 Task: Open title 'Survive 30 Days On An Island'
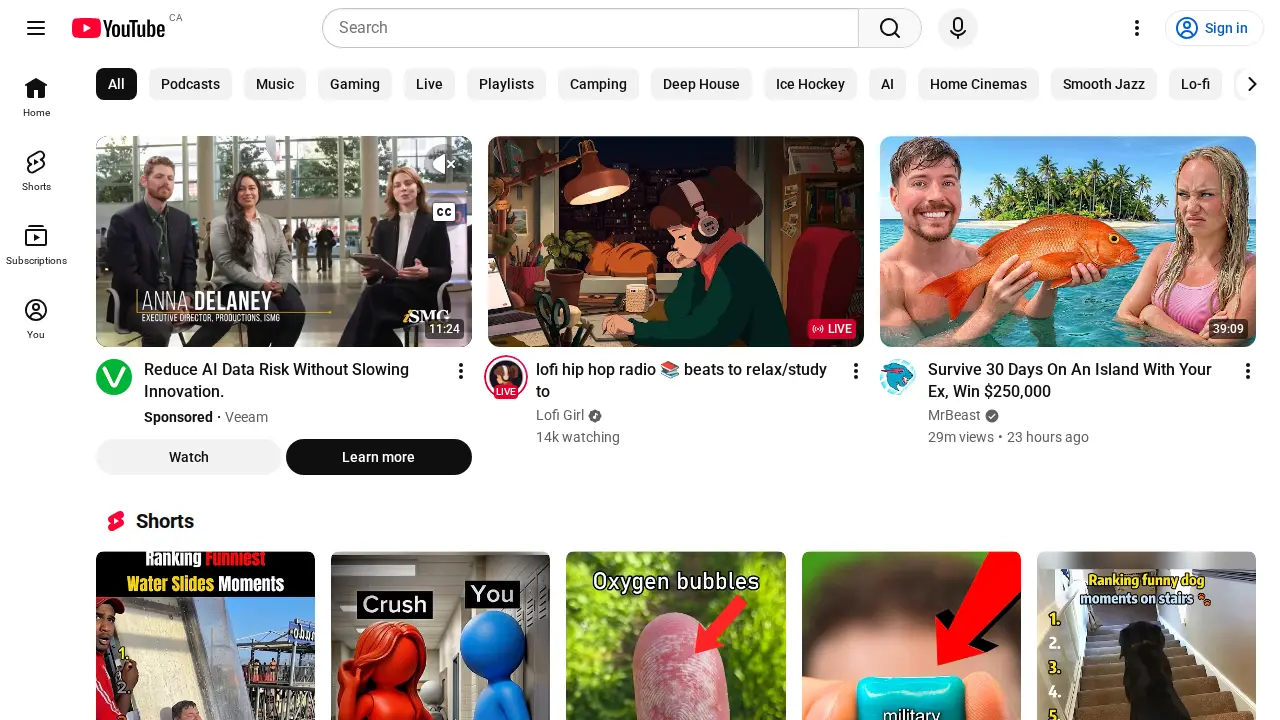pyautogui.click(x=1070, y=380)
